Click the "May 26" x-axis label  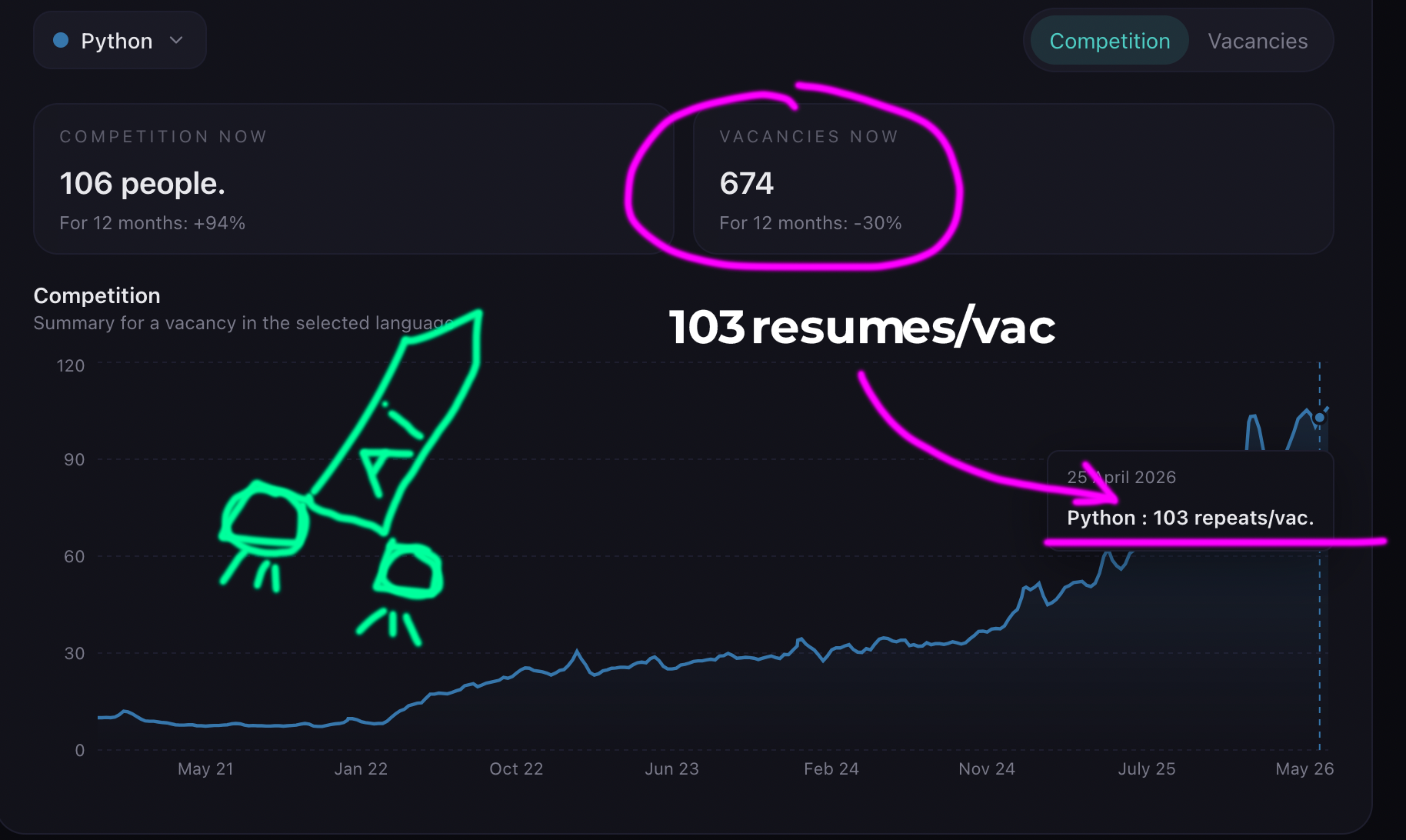pos(1304,768)
